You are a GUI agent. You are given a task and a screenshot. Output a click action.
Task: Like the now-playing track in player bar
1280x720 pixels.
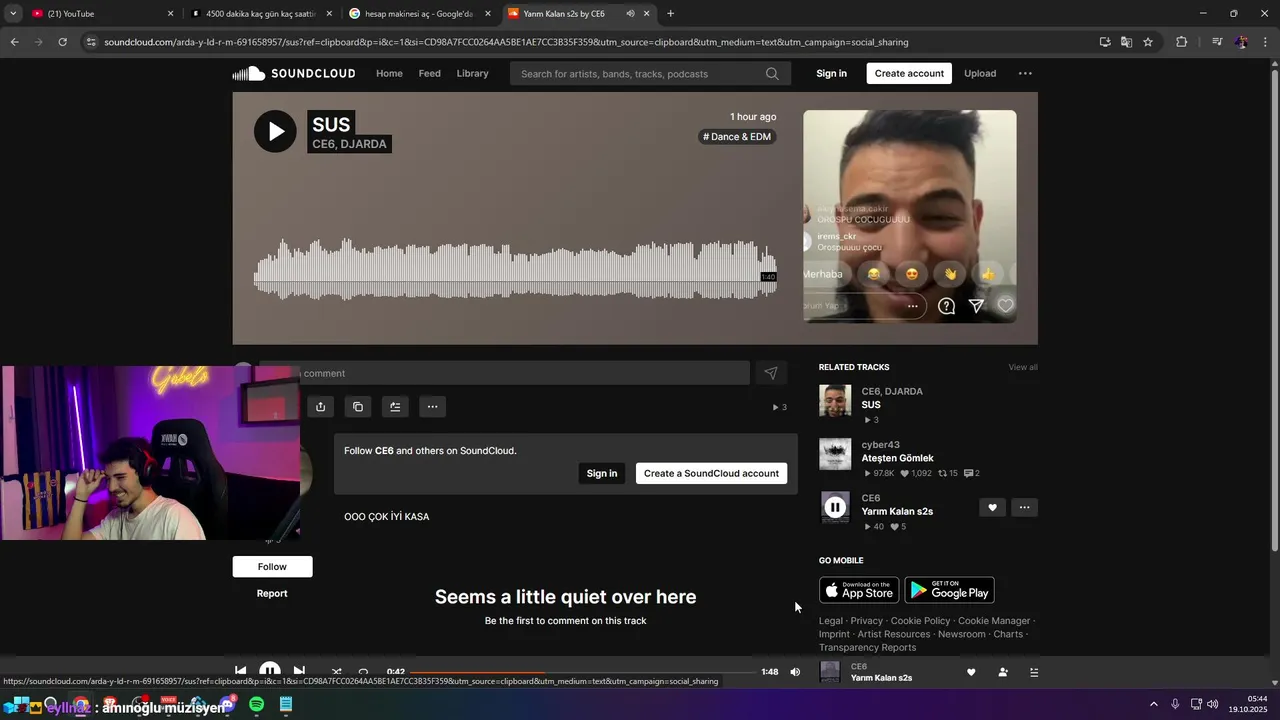tap(971, 672)
